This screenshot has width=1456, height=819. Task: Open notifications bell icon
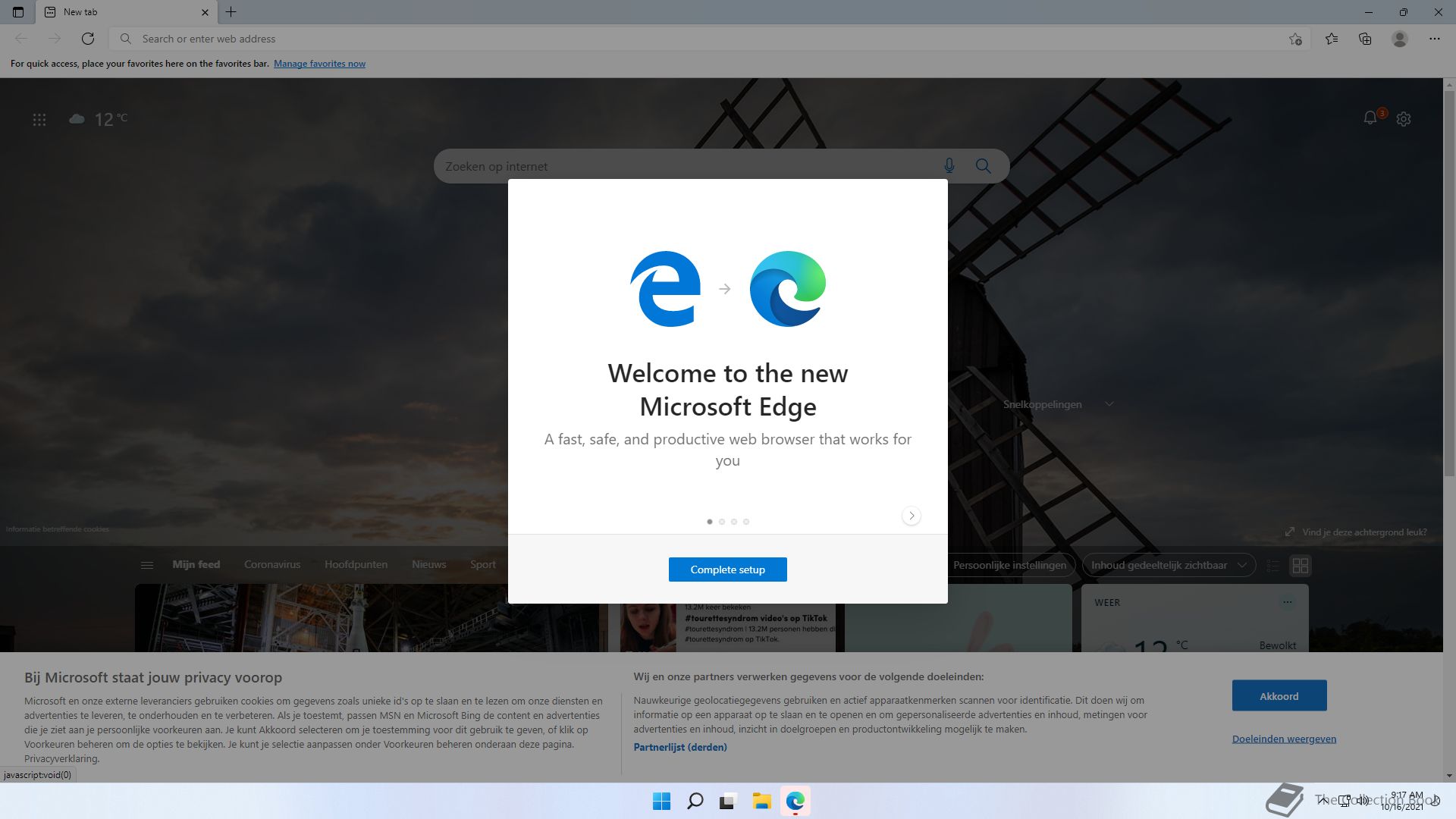tap(1370, 118)
